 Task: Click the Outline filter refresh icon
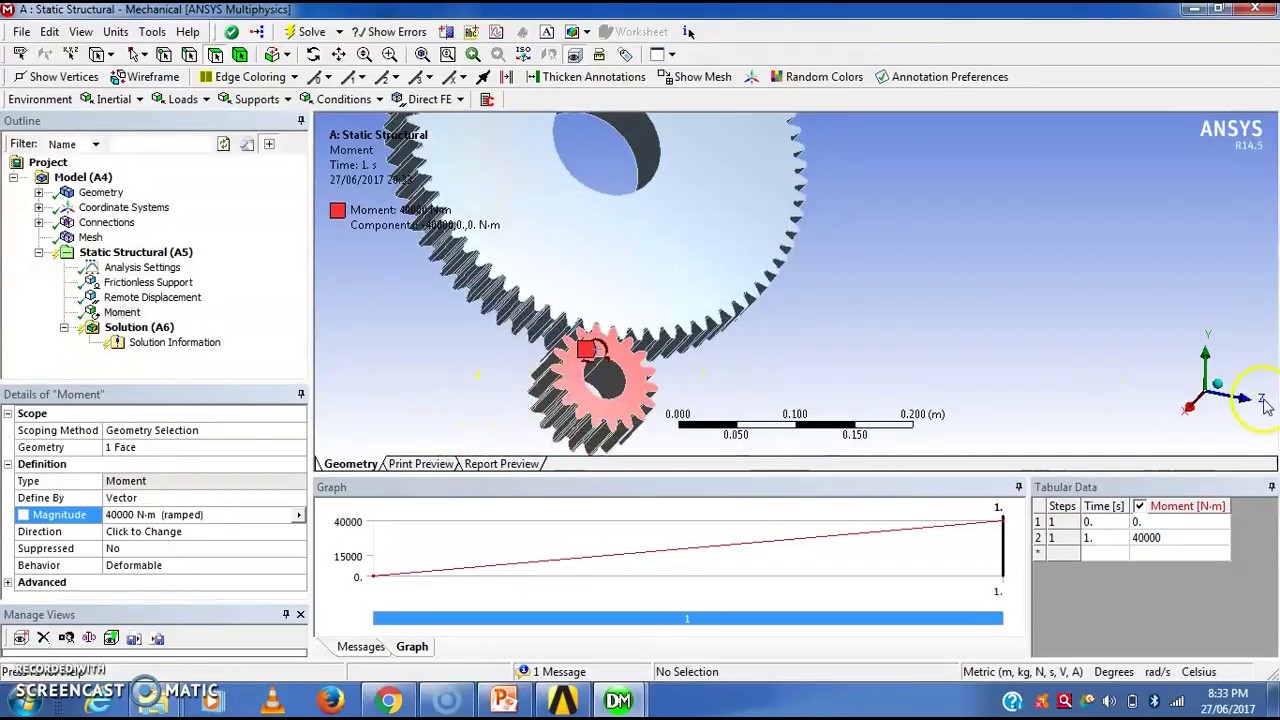tap(224, 144)
